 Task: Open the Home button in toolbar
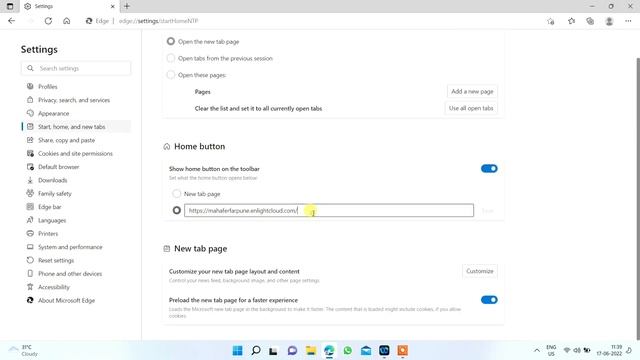(x=67, y=21)
